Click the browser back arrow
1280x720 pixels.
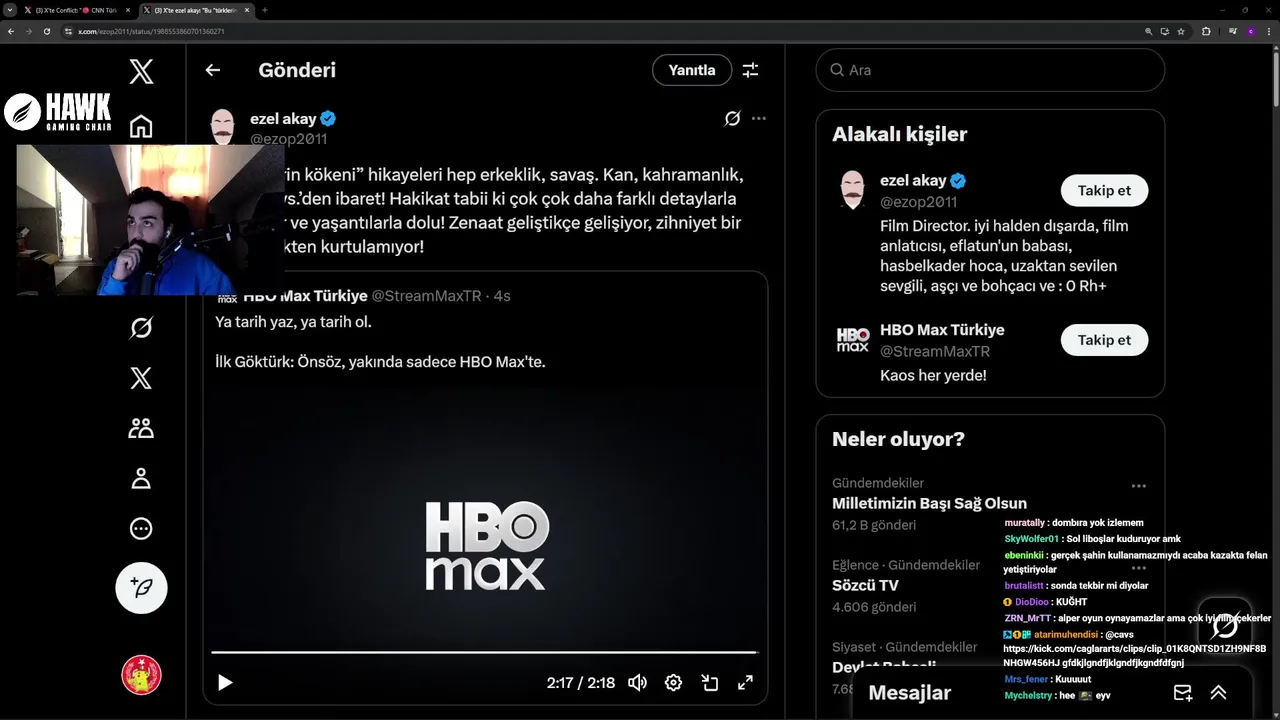11,31
